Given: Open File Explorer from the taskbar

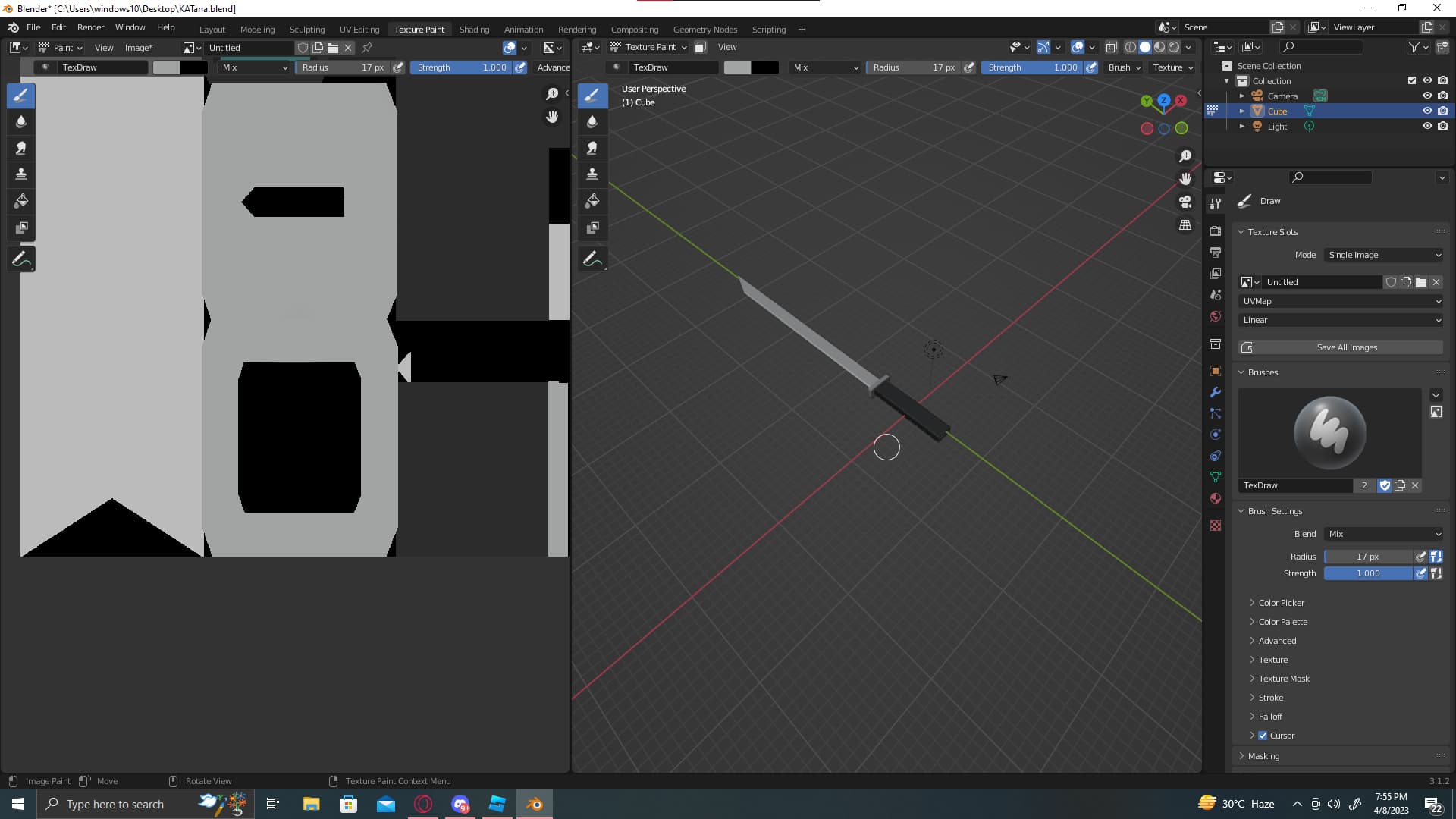Looking at the screenshot, I should tap(311, 804).
